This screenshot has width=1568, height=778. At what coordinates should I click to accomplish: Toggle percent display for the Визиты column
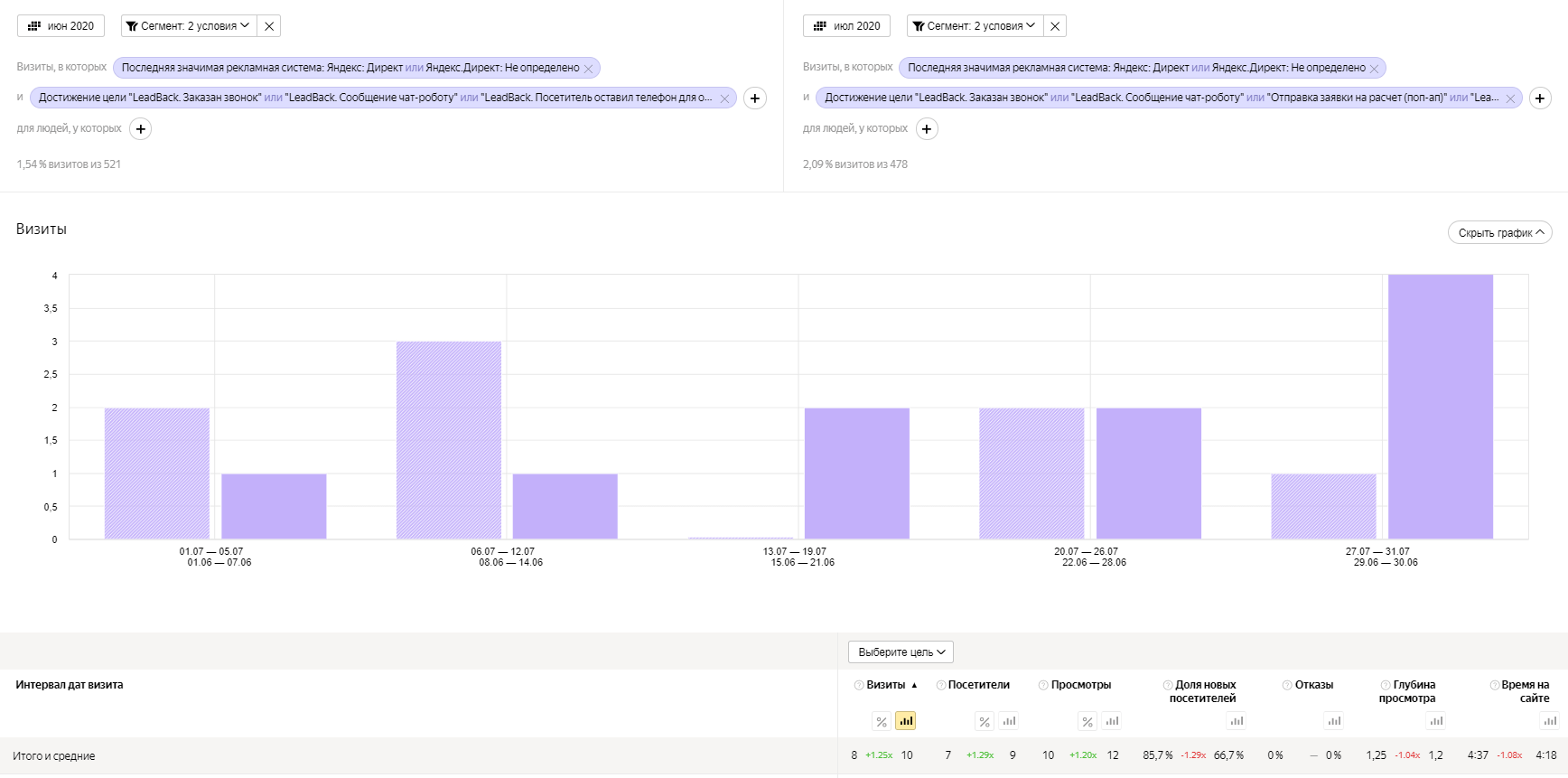[x=882, y=721]
